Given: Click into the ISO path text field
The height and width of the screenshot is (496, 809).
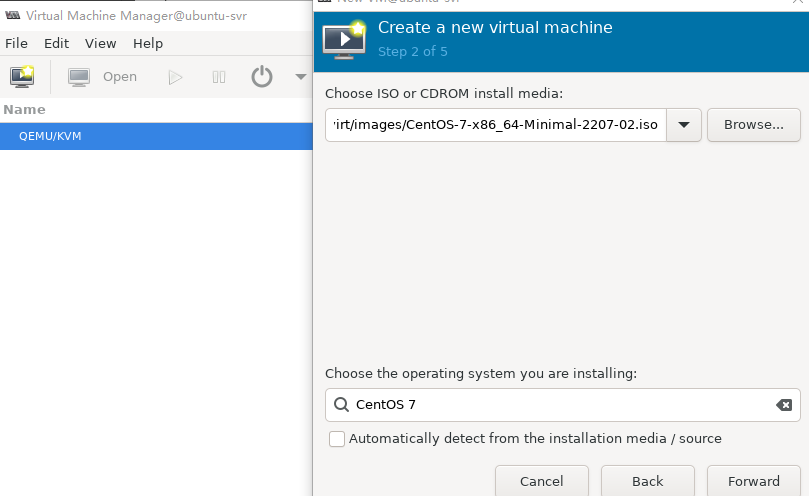Looking at the screenshot, I should [495, 125].
